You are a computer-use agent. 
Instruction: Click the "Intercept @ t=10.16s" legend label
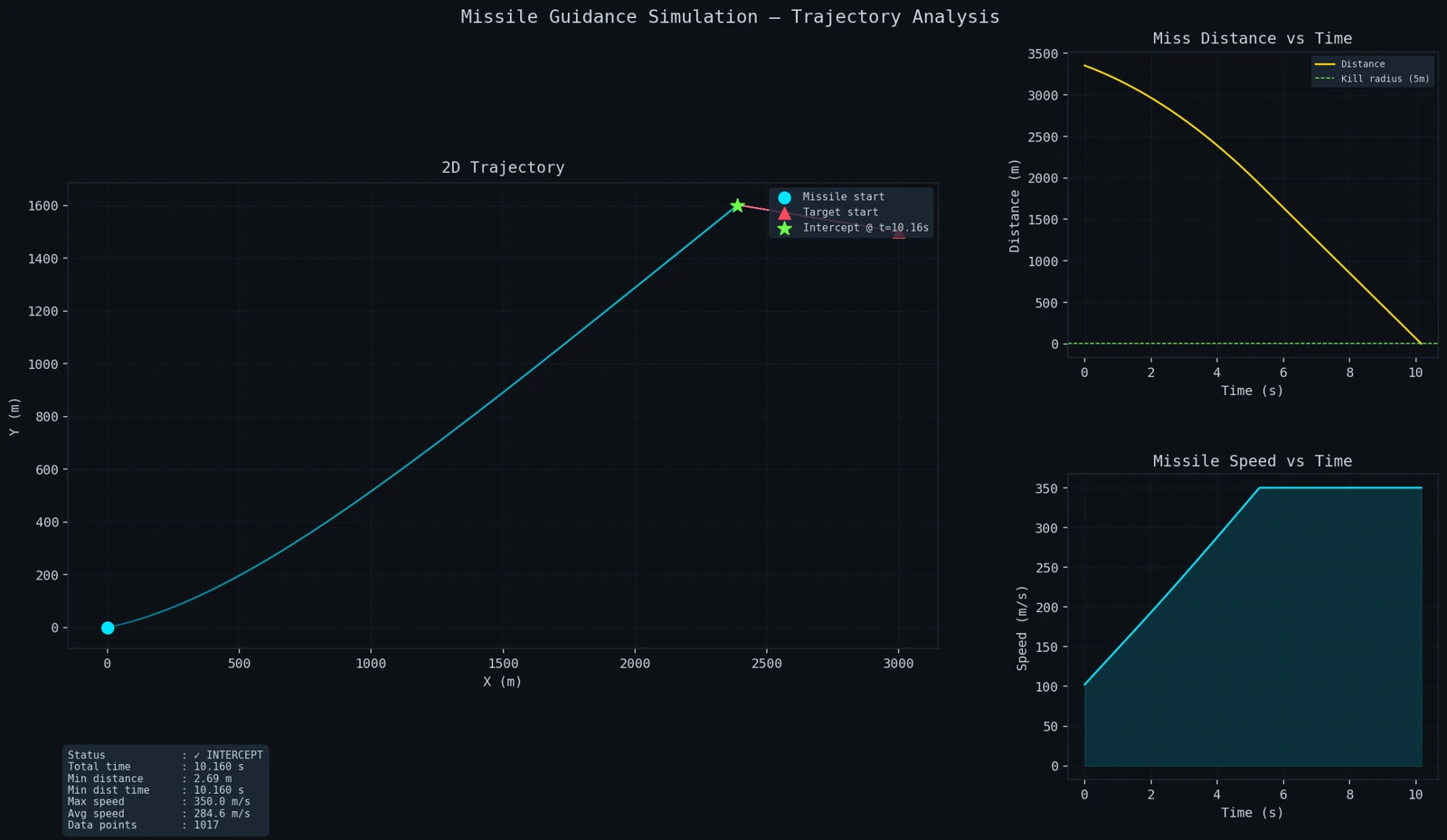865,228
